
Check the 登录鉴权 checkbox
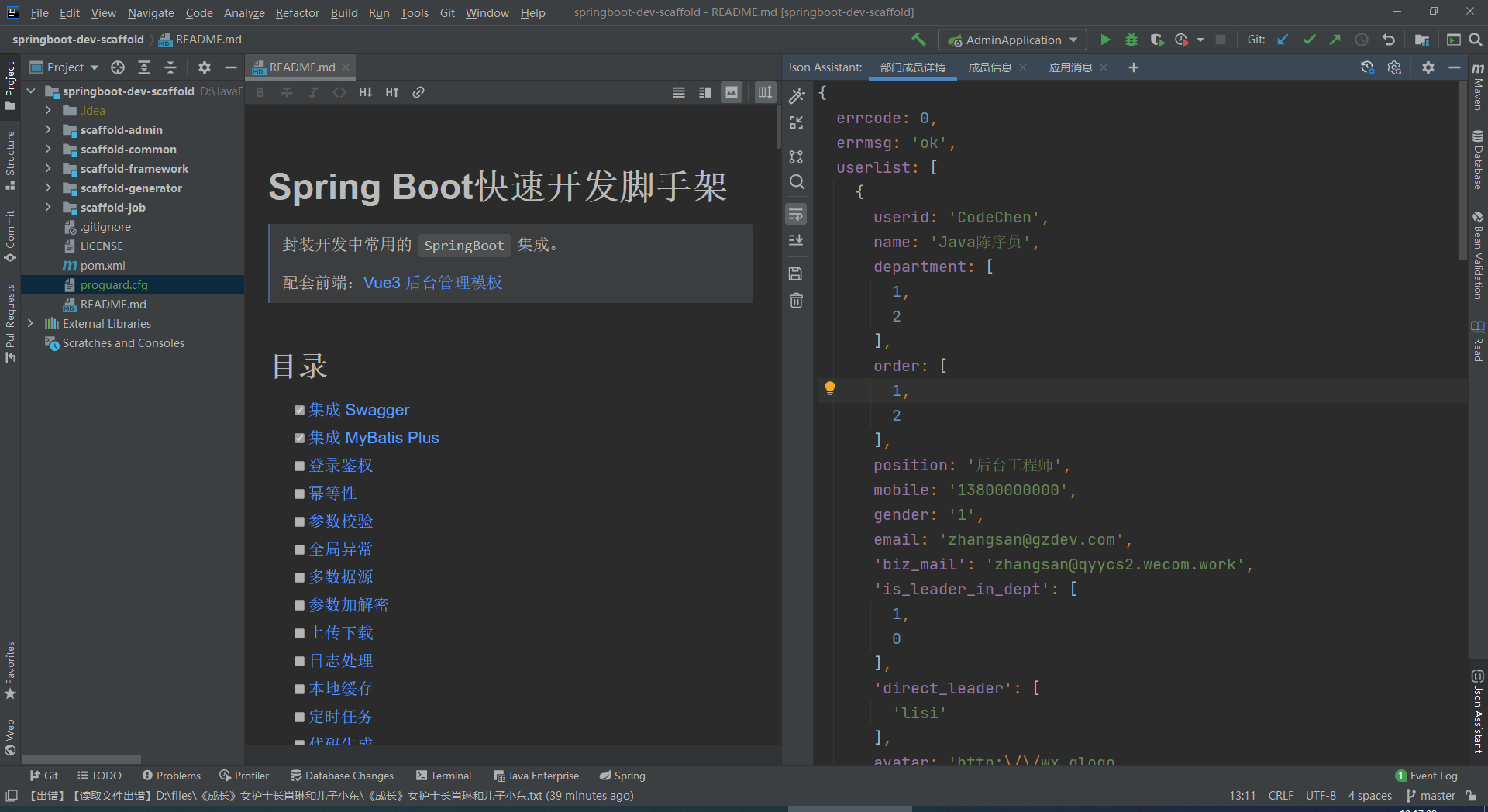[299, 466]
